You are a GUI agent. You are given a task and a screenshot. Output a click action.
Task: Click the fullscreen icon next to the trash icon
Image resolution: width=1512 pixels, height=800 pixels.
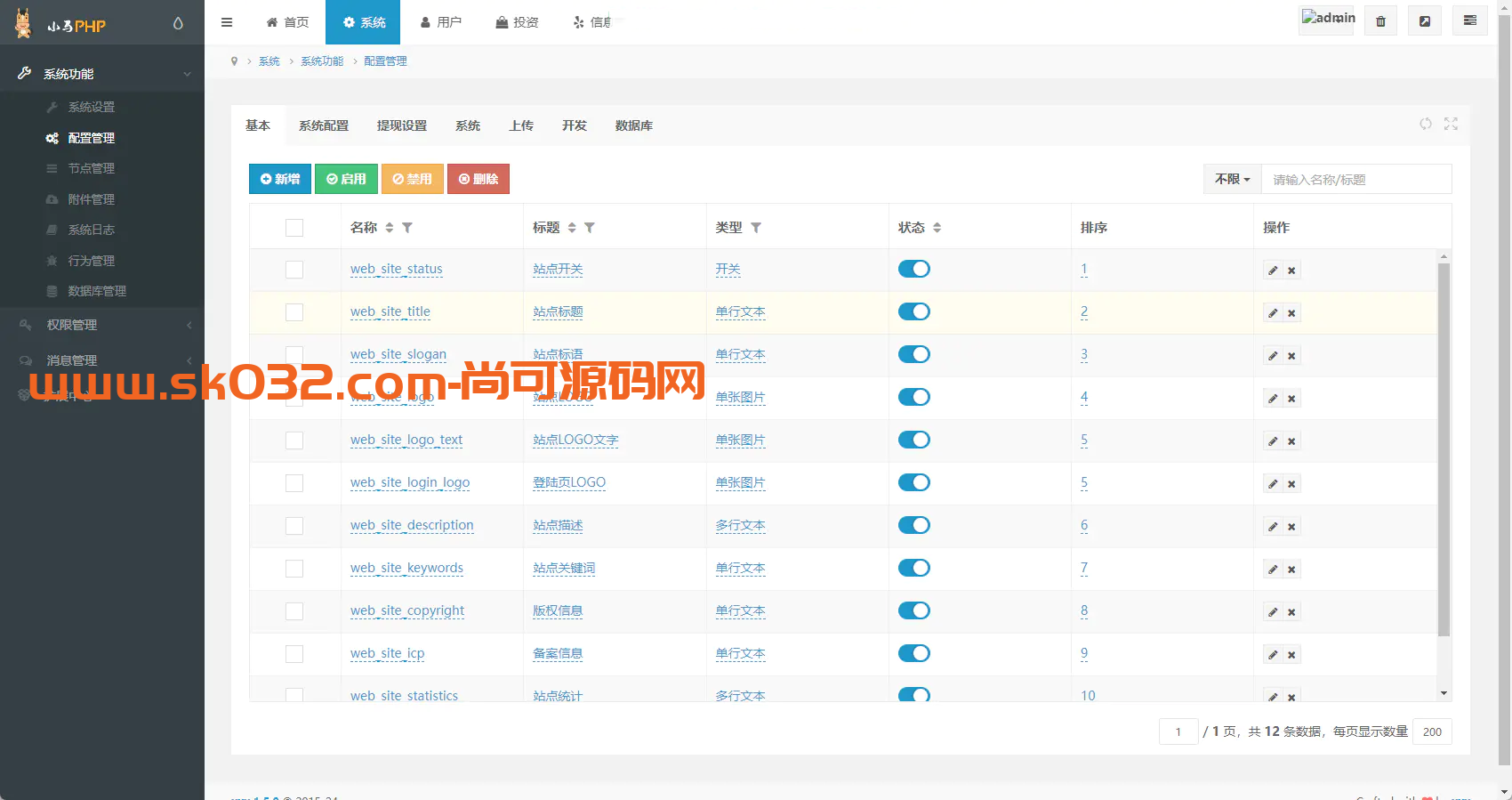point(1425,21)
